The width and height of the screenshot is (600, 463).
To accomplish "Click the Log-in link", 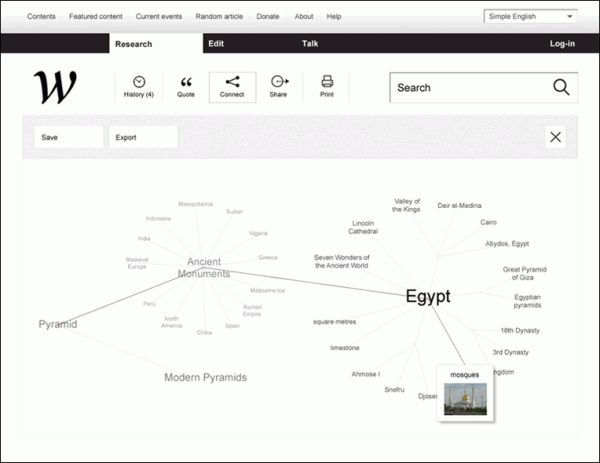I will [563, 44].
